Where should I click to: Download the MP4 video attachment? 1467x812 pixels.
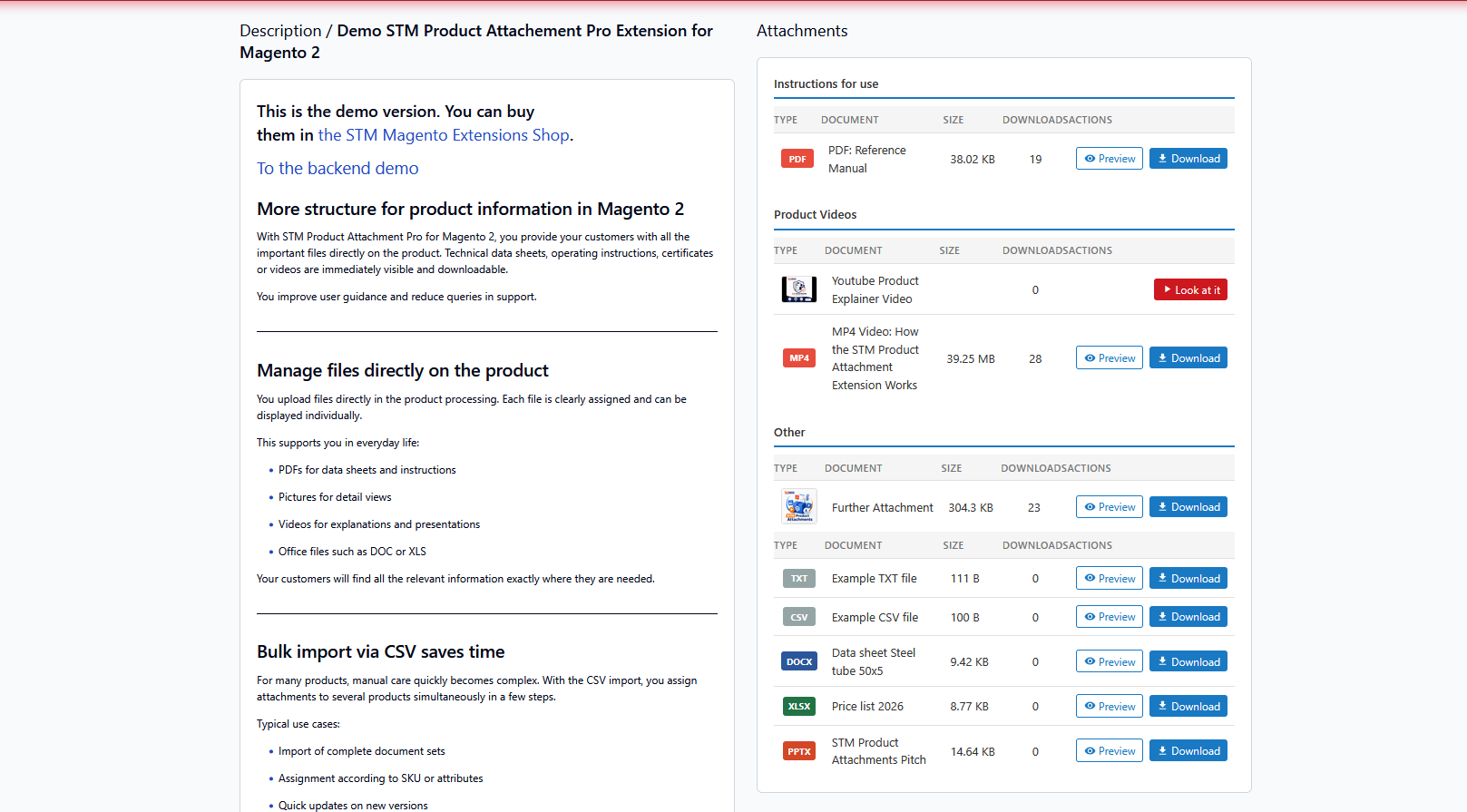pos(1188,358)
